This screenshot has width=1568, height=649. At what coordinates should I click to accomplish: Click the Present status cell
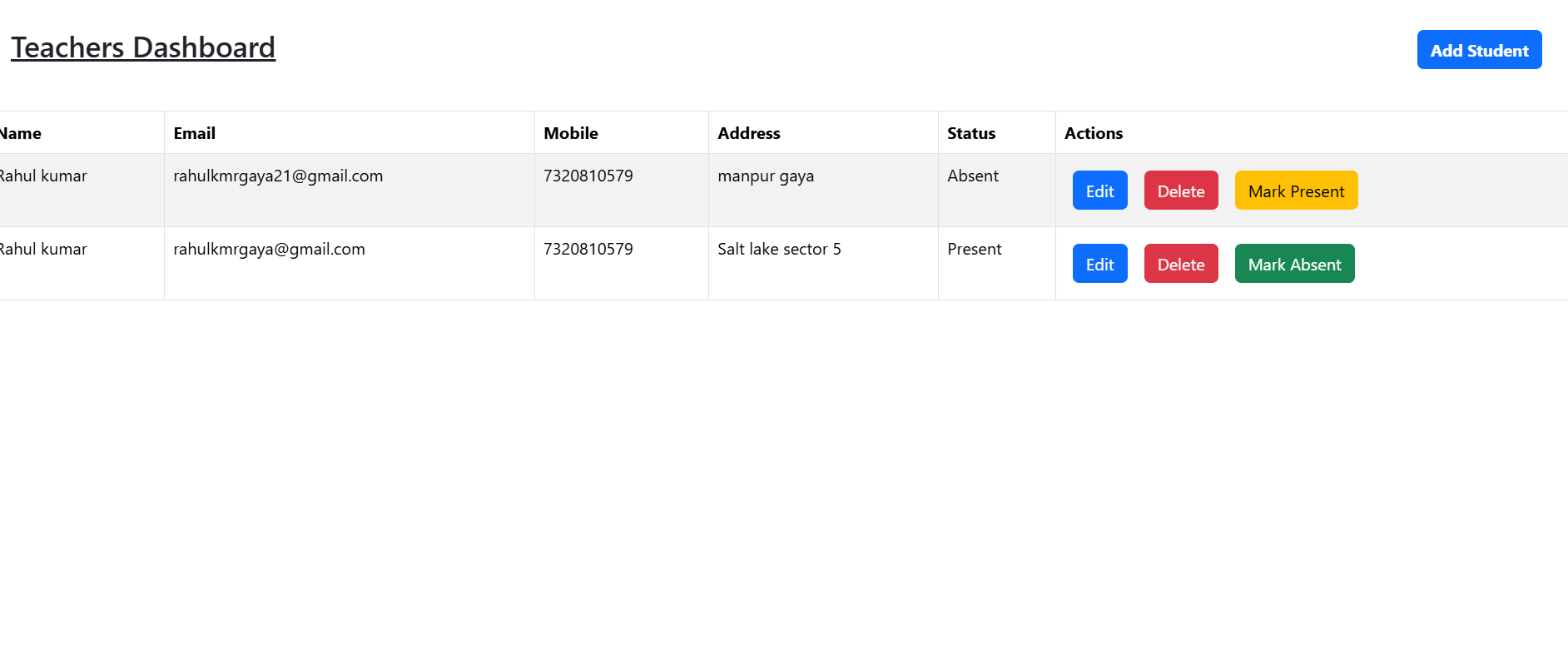pos(974,250)
